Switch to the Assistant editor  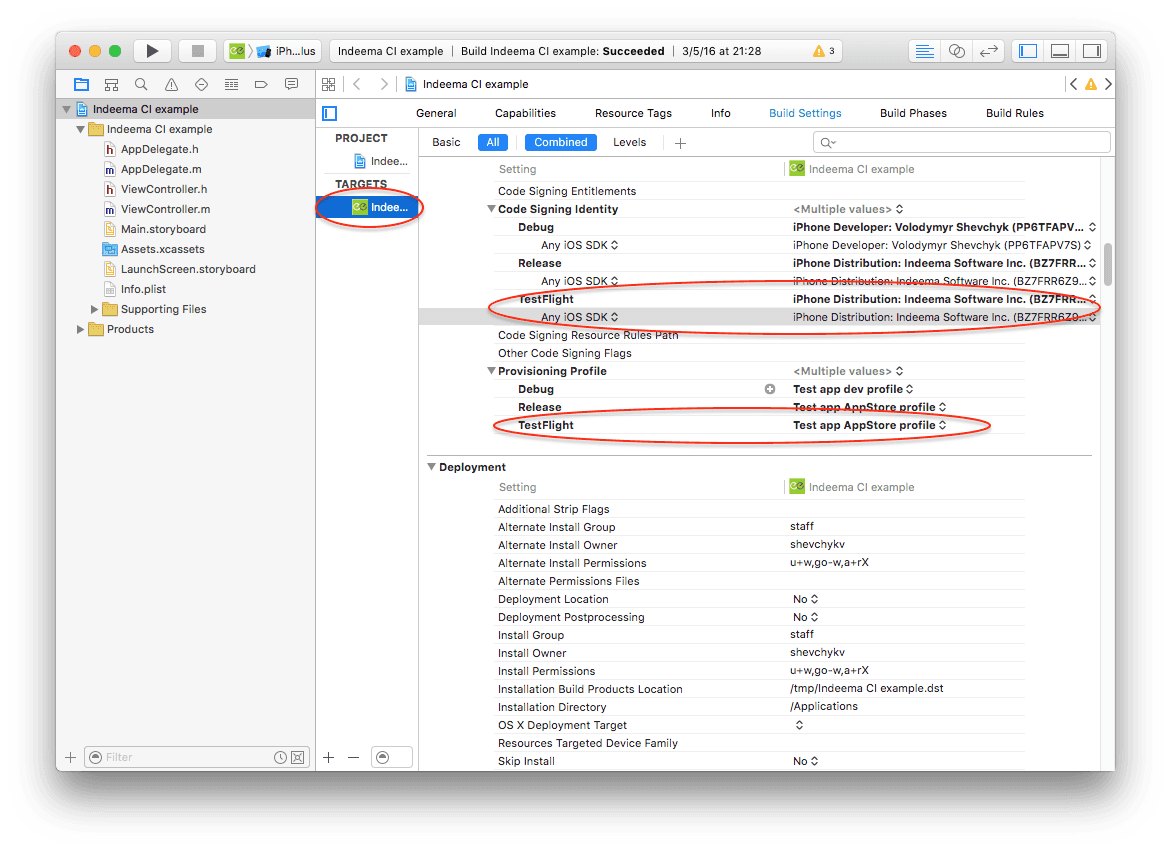point(956,50)
